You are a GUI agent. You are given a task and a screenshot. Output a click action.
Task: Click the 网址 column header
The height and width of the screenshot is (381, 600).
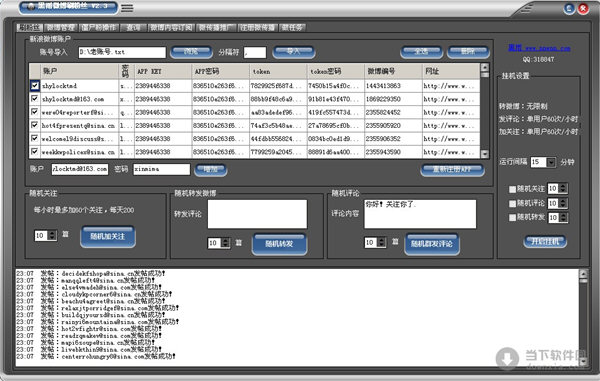click(451, 71)
